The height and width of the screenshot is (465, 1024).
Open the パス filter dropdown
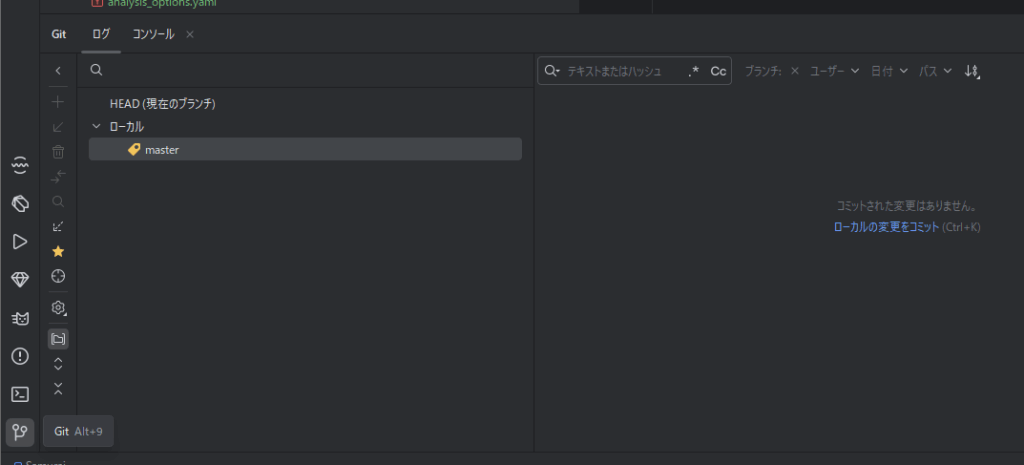tap(935, 71)
